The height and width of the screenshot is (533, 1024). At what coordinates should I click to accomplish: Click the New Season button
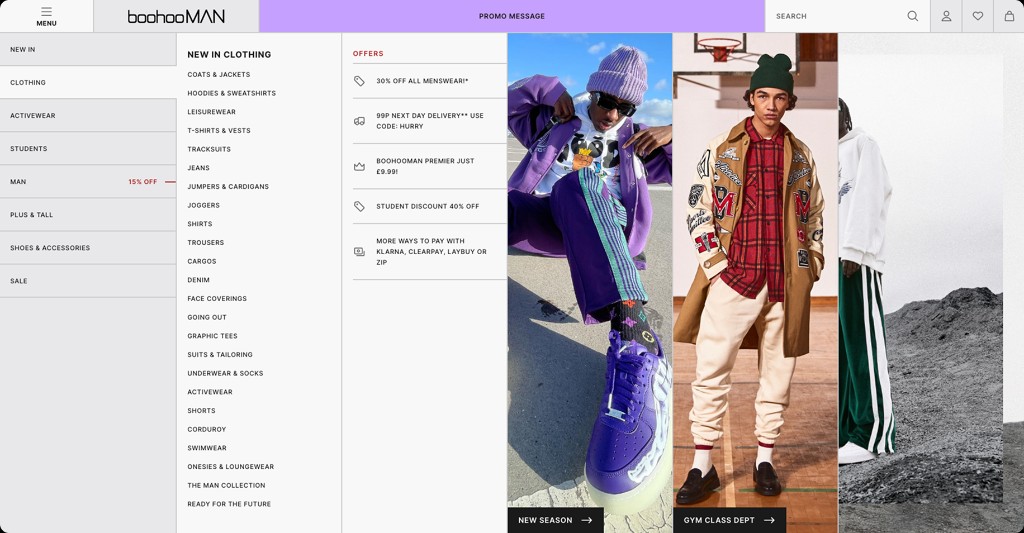[x=556, y=521]
